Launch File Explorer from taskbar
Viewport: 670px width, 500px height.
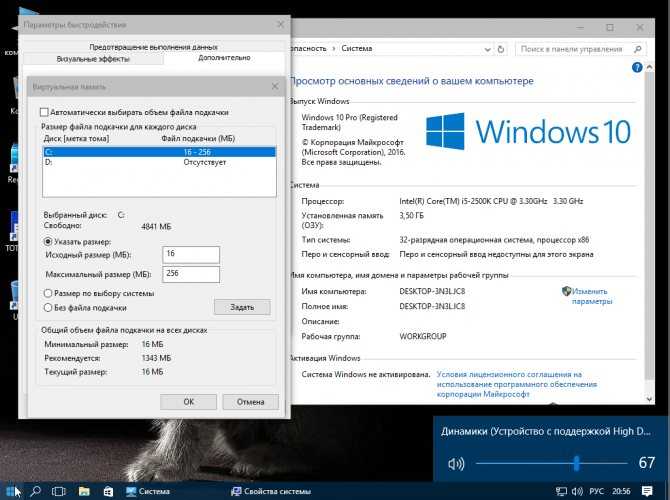coord(84,491)
